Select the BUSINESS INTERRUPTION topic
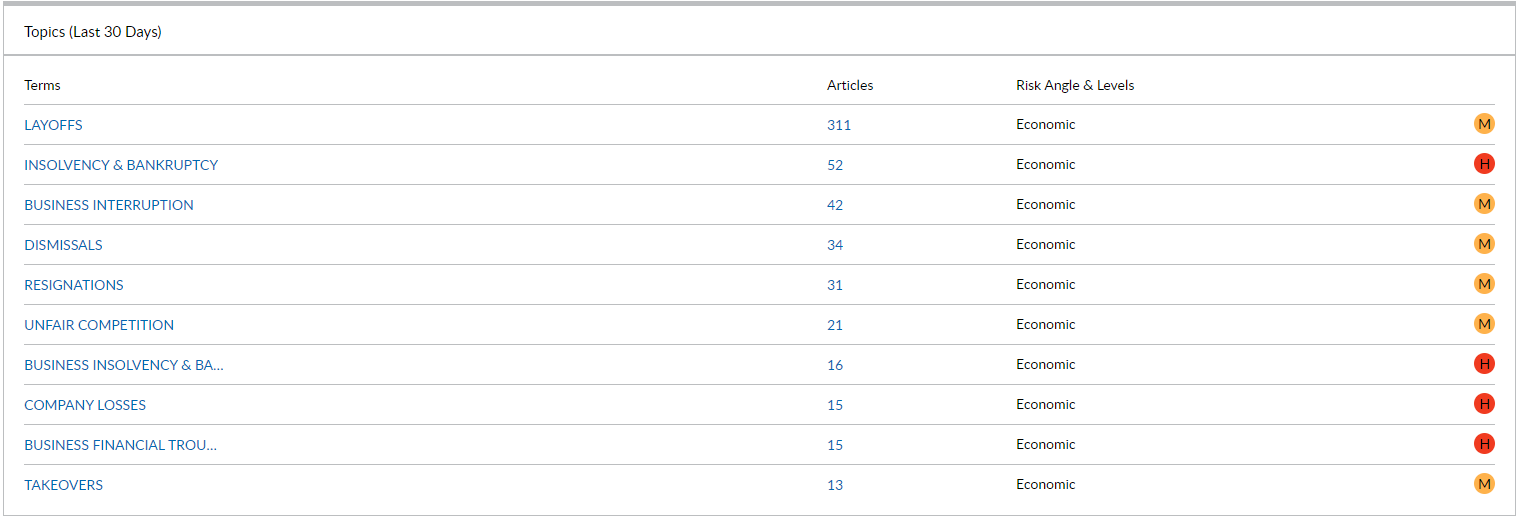 tap(109, 205)
